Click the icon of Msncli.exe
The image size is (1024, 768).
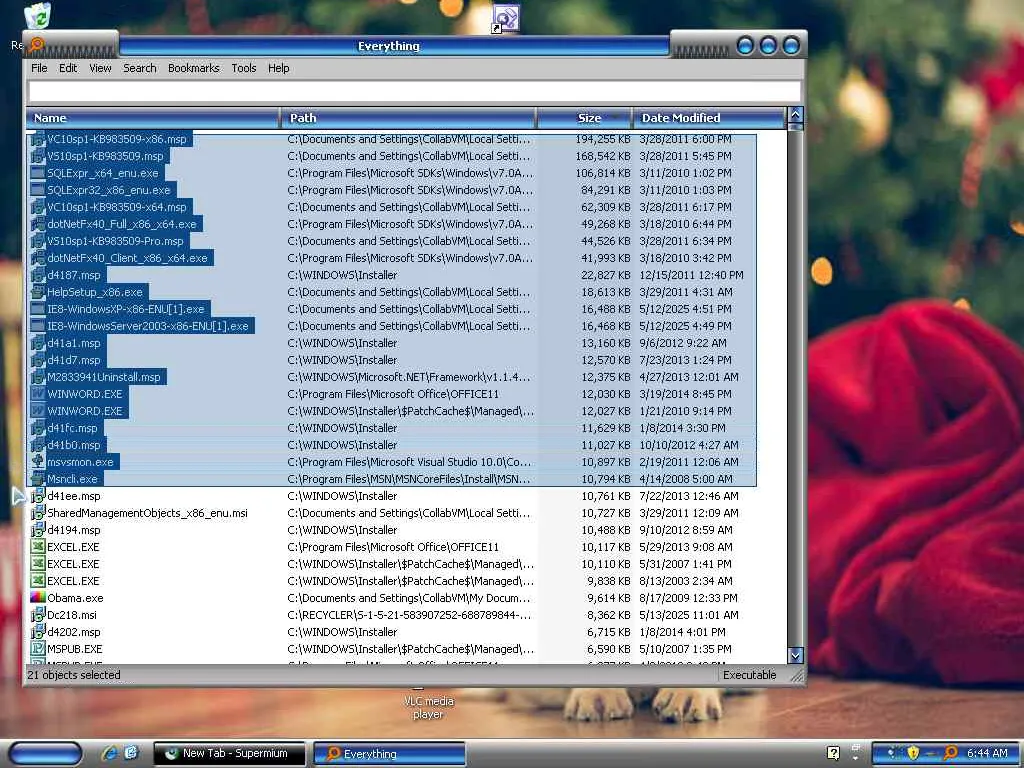[38, 479]
